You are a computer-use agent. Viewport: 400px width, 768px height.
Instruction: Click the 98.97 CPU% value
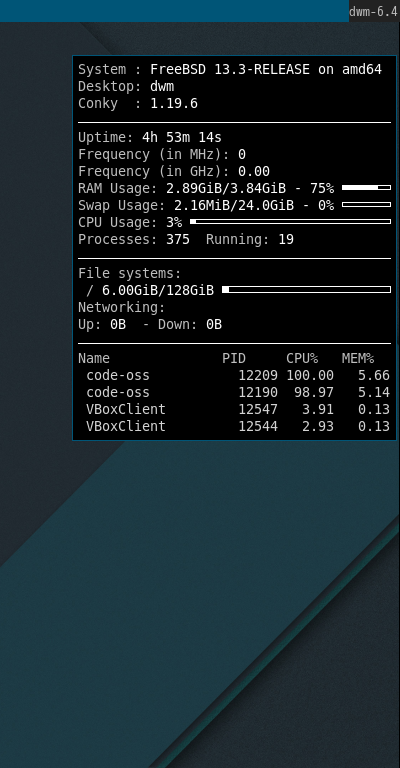click(314, 393)
